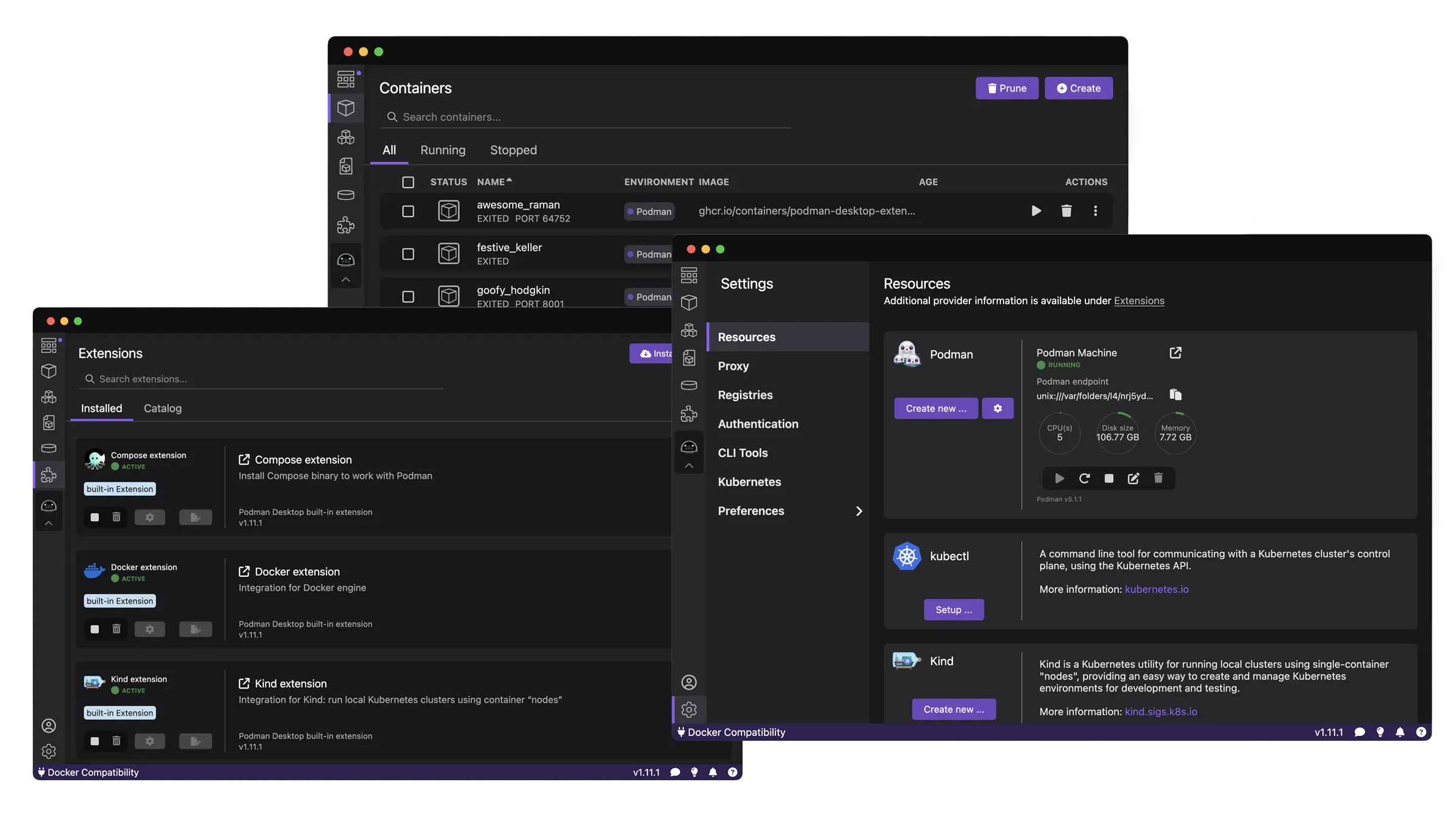Click the Compose extension settings gear icon
The image size is (1456, 813).
pos(149,517)
